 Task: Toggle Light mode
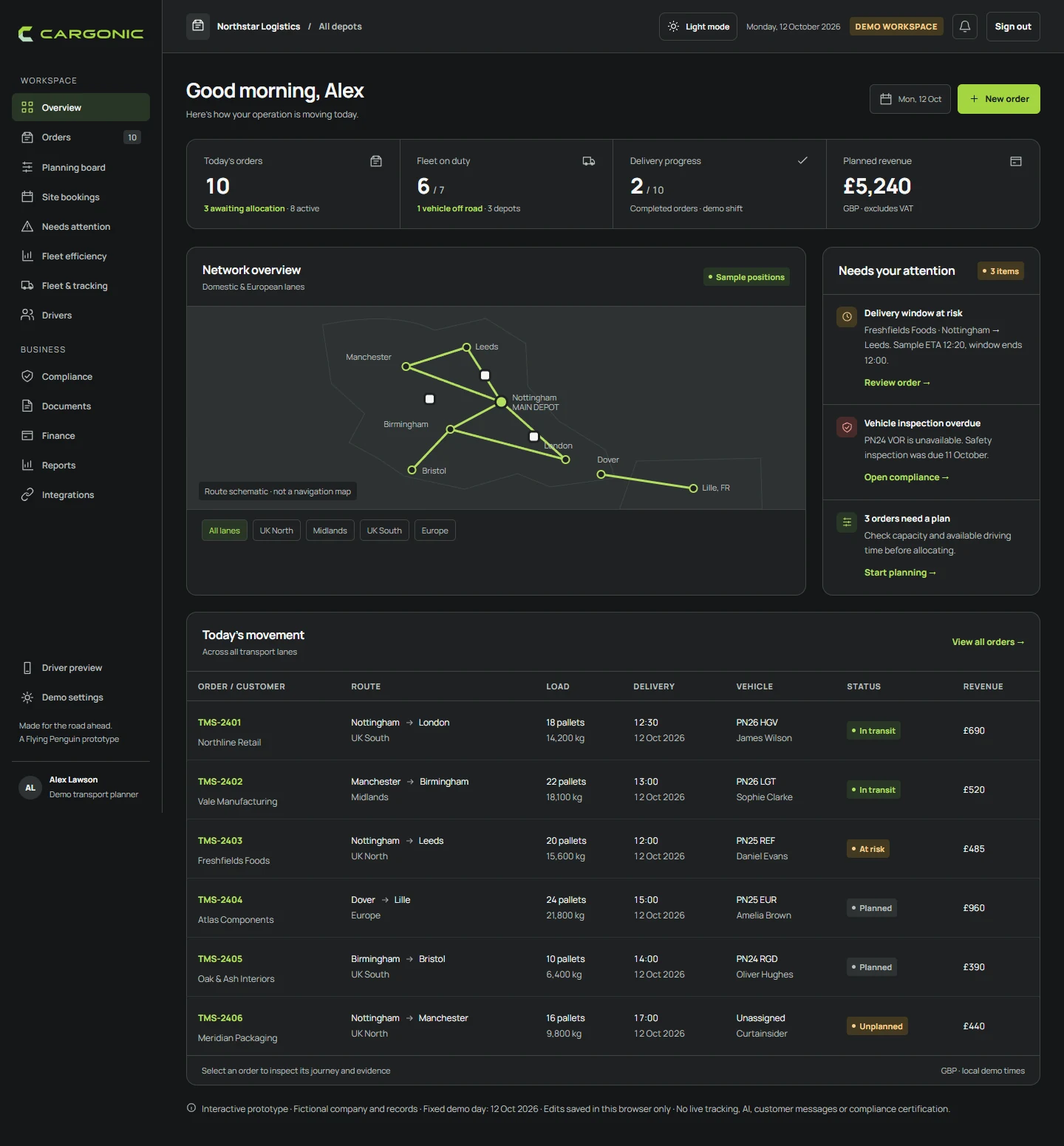[698, 27]
